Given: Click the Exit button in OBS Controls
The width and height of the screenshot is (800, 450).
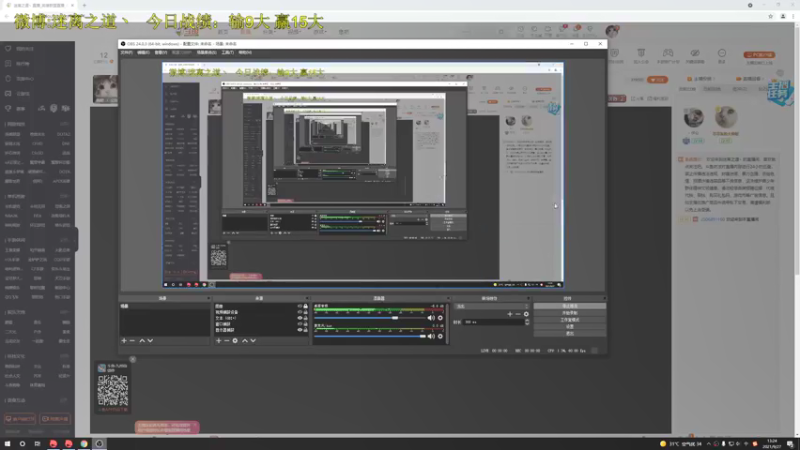Looking at the screenshot, I should [569, 333].
